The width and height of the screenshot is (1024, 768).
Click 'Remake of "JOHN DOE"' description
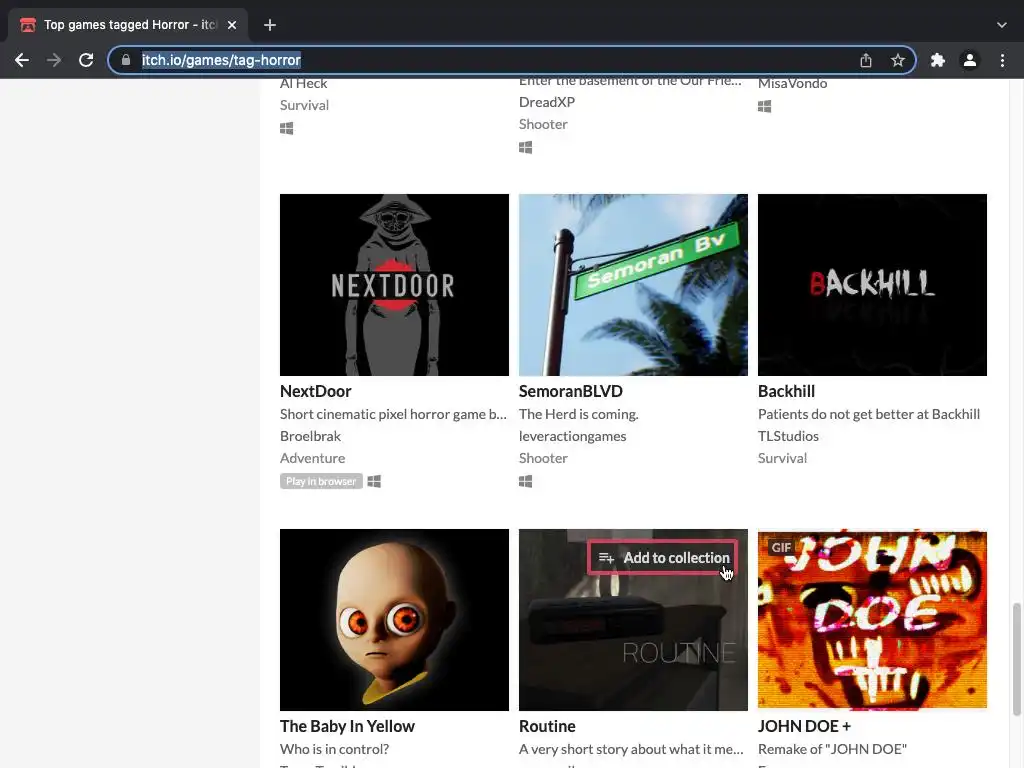click(833, 749)
